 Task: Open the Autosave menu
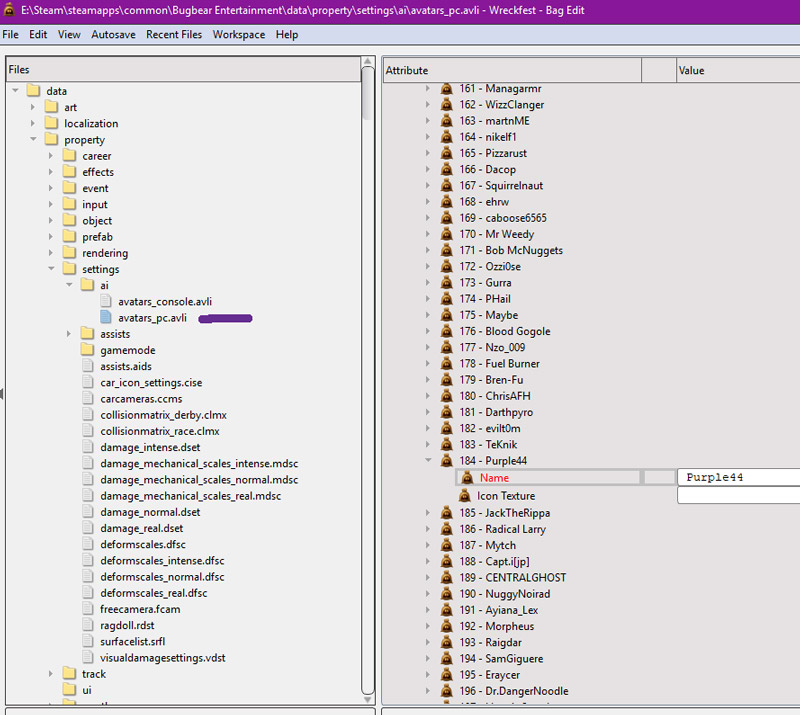pos(113,35)
